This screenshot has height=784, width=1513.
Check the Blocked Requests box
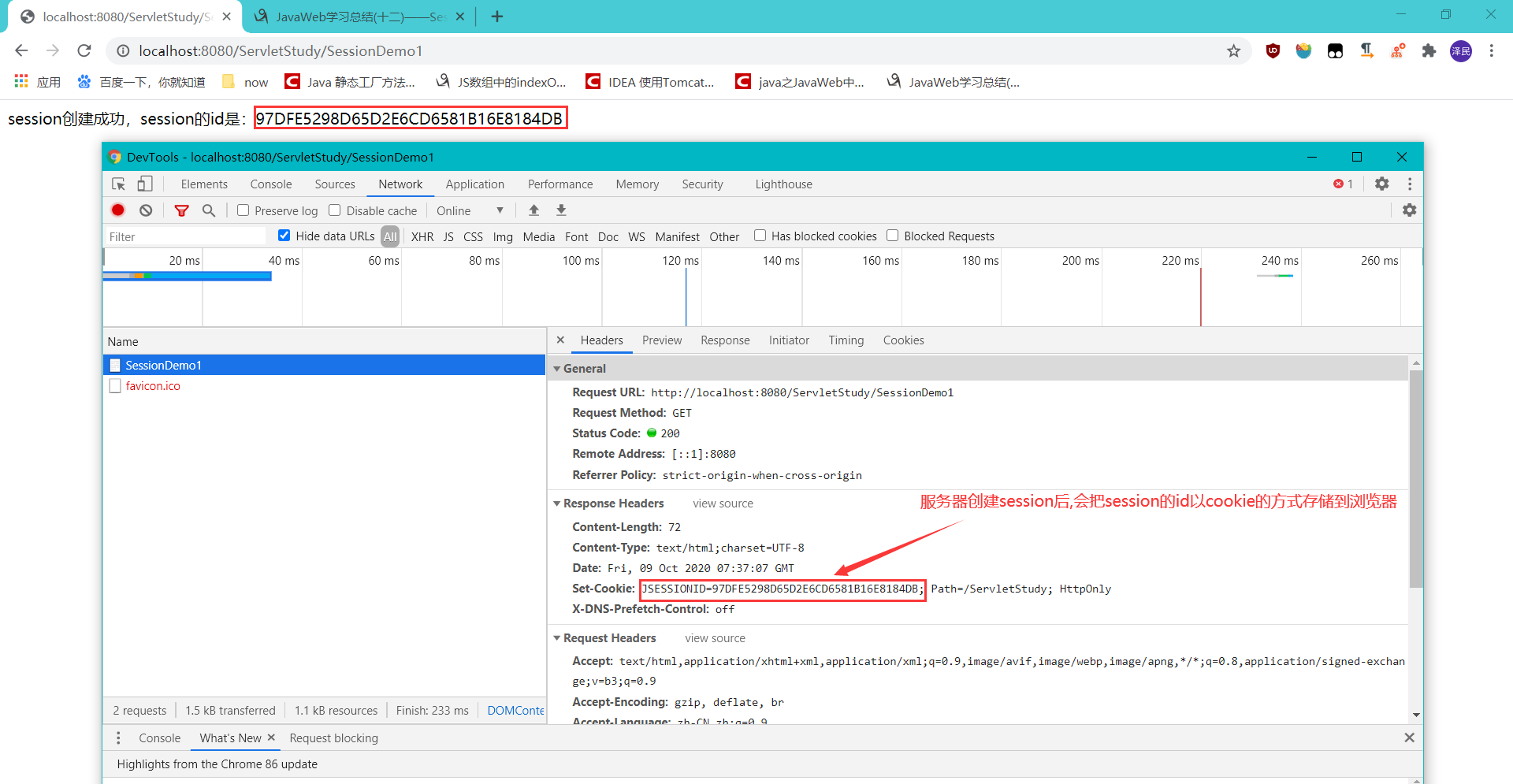893,236
